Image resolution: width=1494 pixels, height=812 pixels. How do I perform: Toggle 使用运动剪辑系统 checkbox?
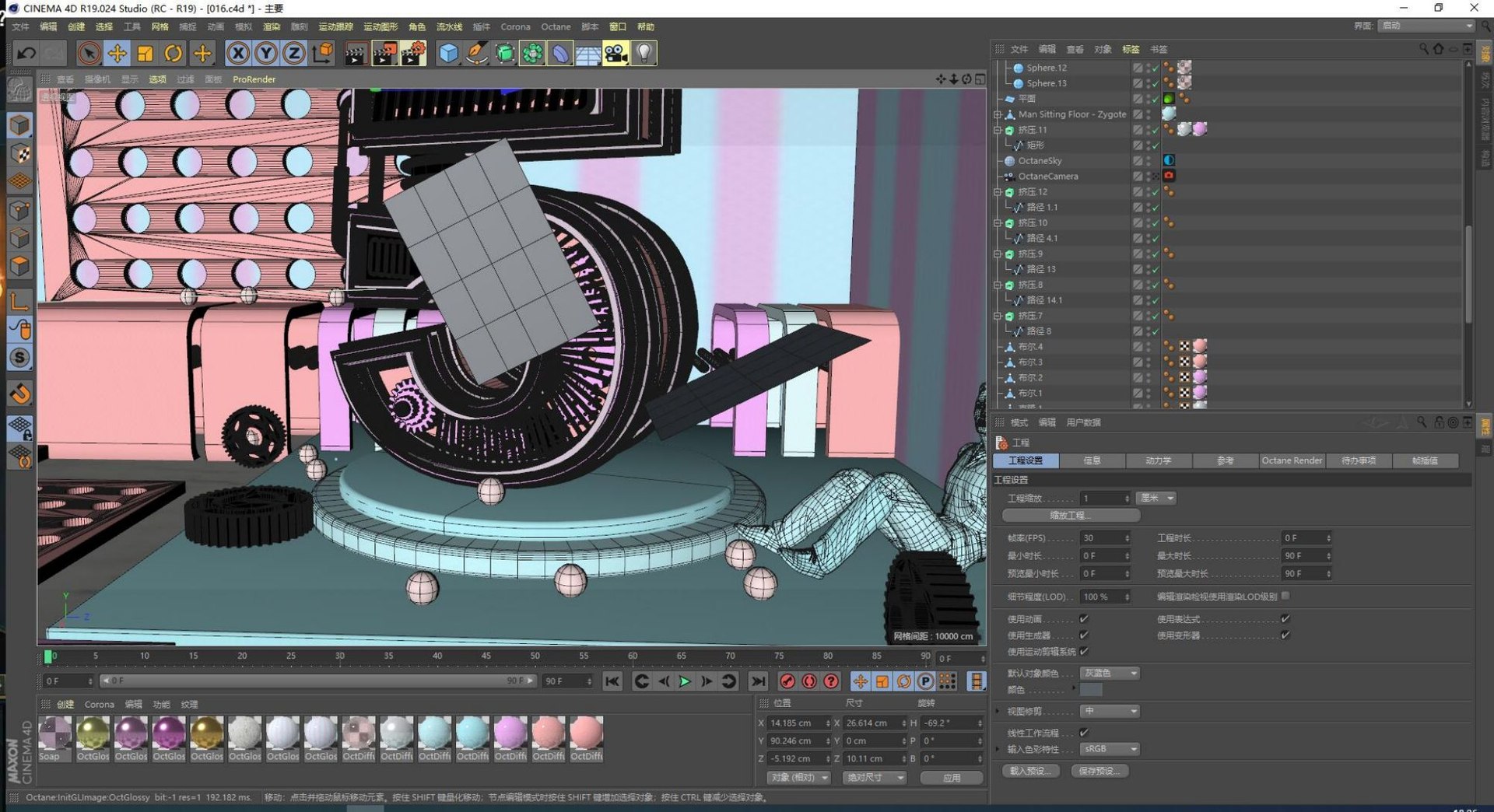[x=1084, y=652]
